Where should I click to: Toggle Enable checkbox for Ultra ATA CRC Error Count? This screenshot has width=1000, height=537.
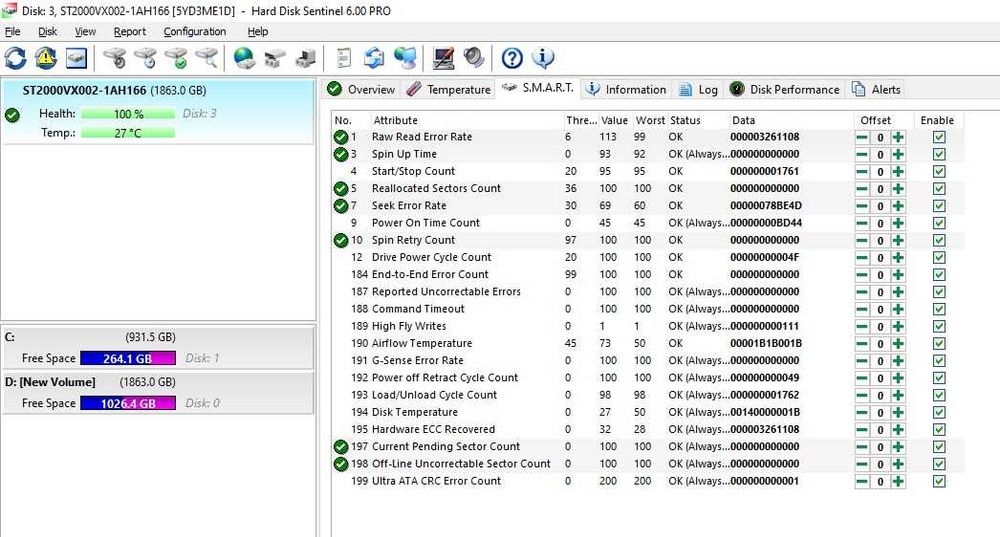coord(939,482)
